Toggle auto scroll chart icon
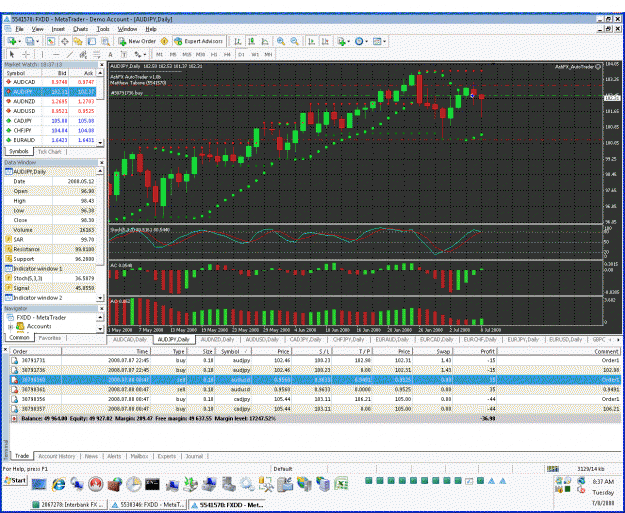 (x=312, y=41)
